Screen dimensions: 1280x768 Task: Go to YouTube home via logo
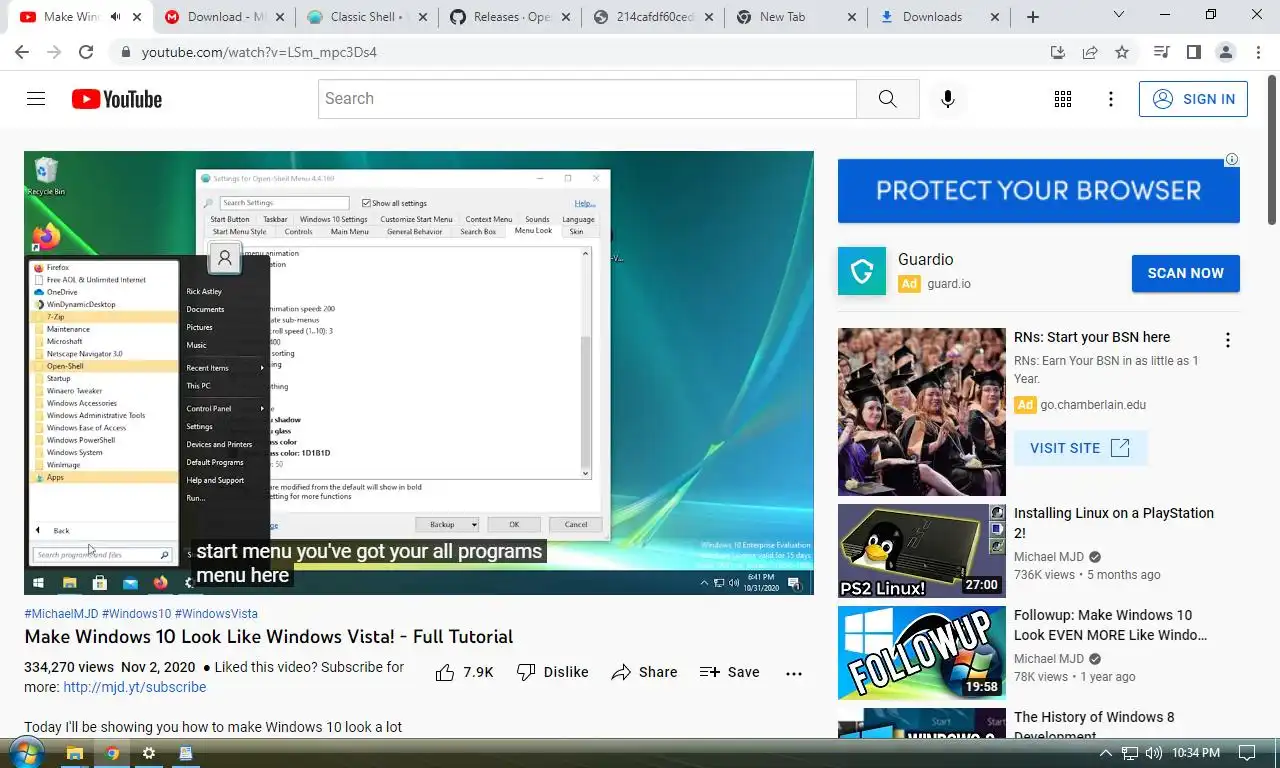point(117,99)
